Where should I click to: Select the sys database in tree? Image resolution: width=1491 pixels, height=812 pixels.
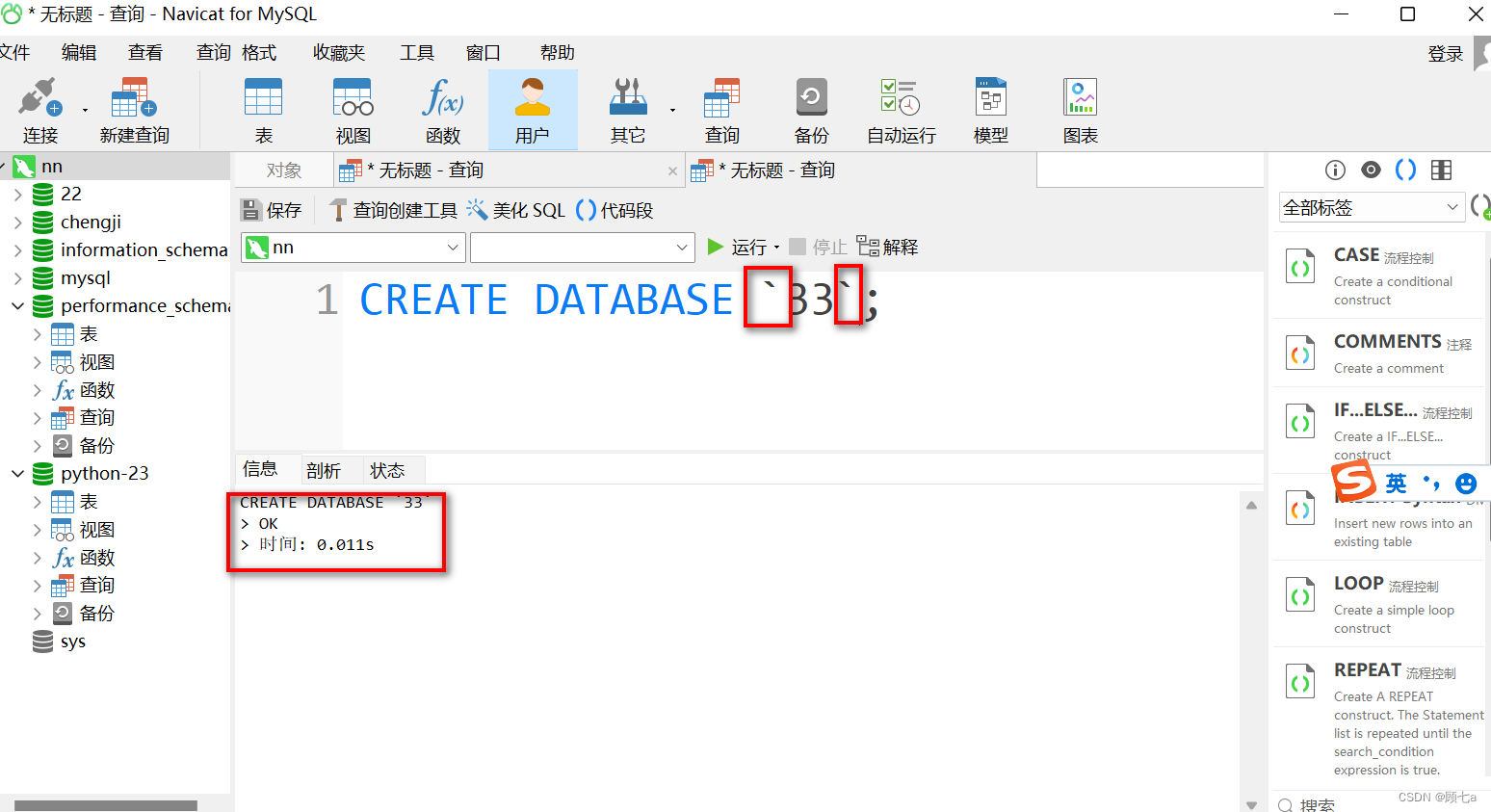pyautogui.click(x=72, y=642)
